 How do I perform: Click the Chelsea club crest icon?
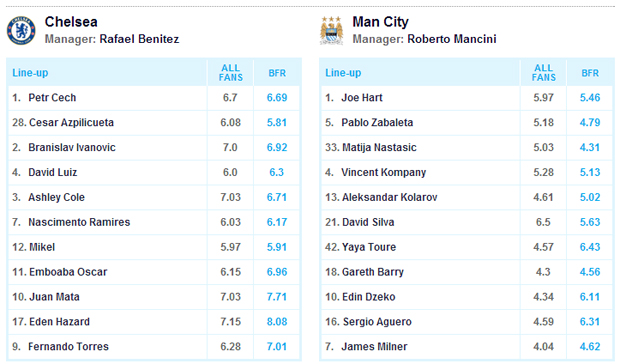(x=21, y=30)
